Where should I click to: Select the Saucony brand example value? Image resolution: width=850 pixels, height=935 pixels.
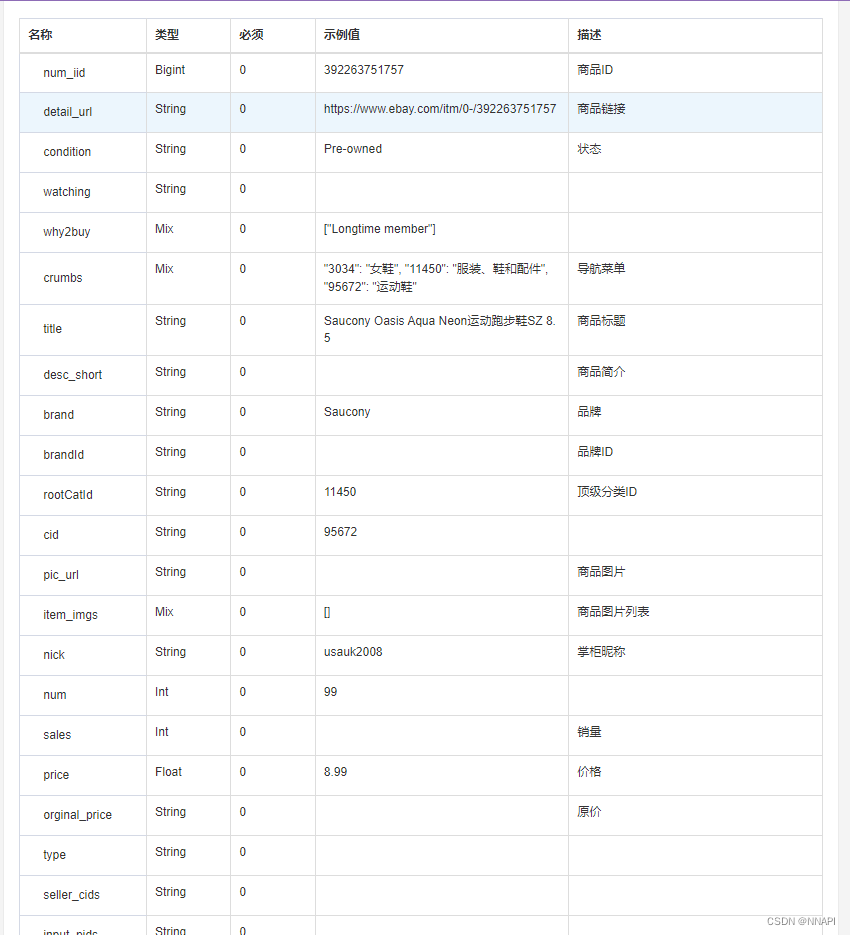coord(347,411)
